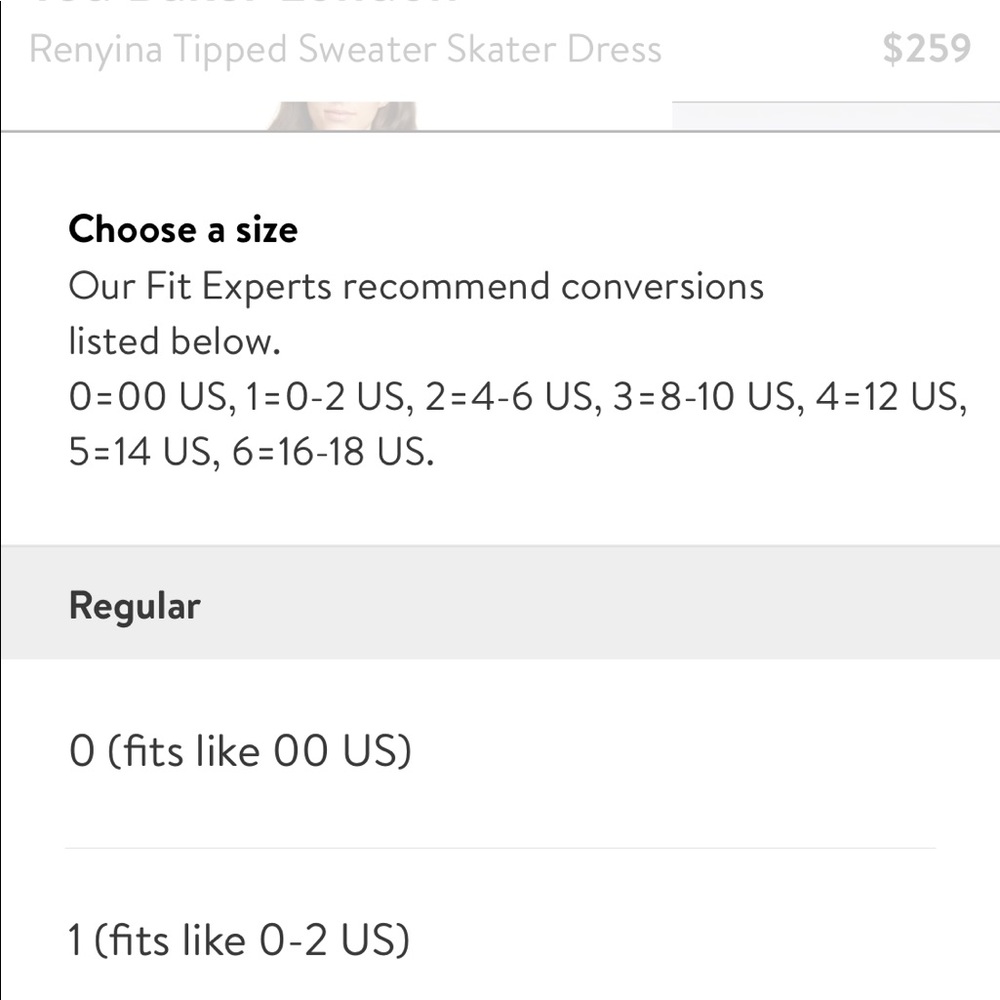Click the 3=8-10 US conversion text
Viewport: 1000px width, 1000px height.
click(x=704, y=397)
